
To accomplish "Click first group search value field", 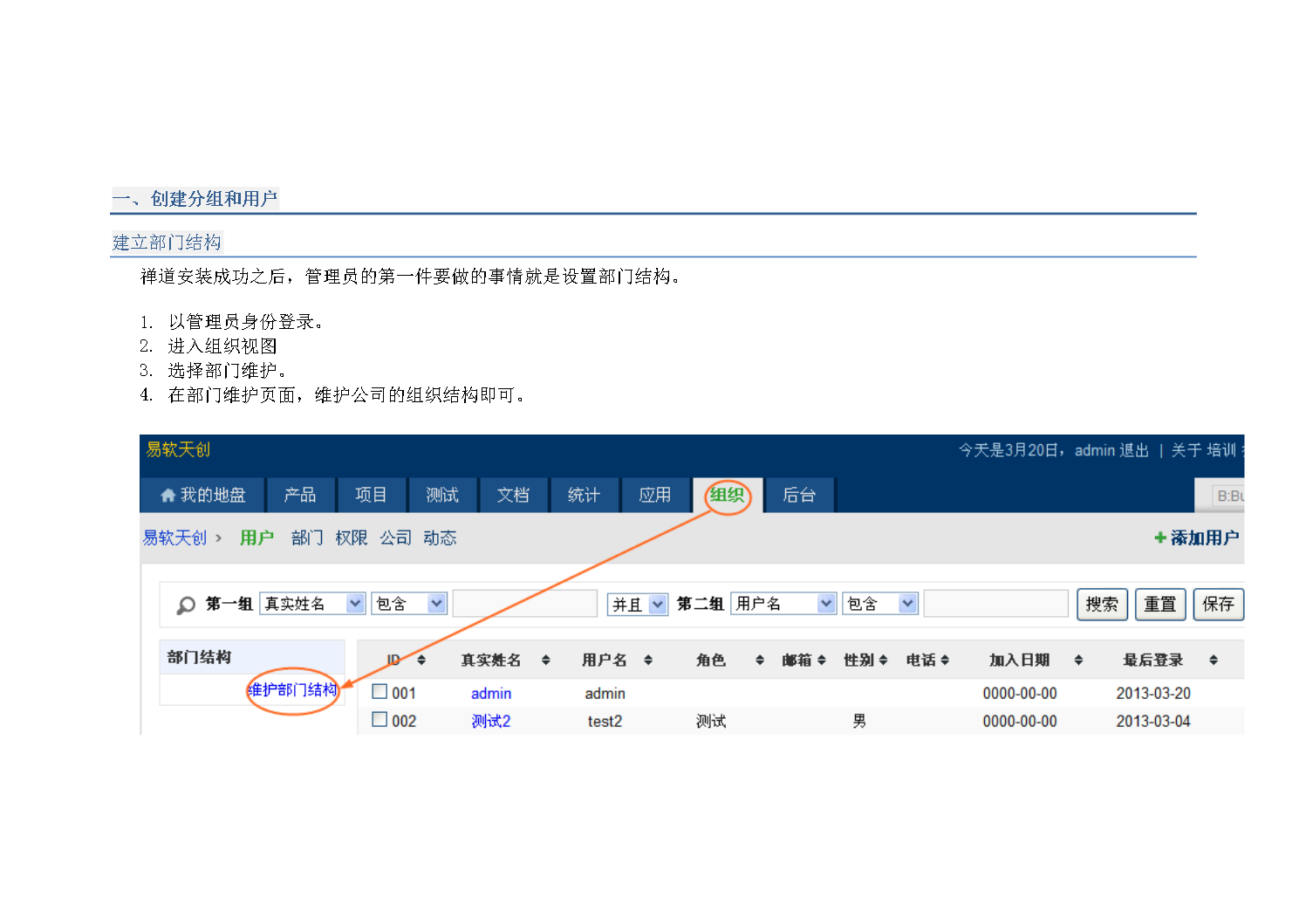I will pyautogui.click(x=525, y=604).
